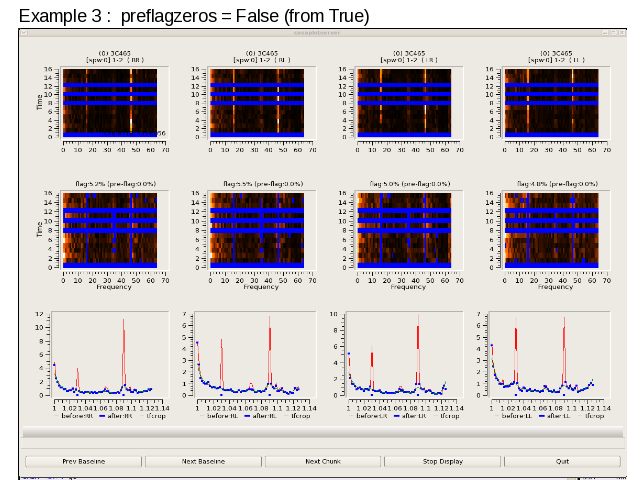Go to the Next Baseline
The width and height of the screenshot is (640, 480).
(x=203, y=461)
